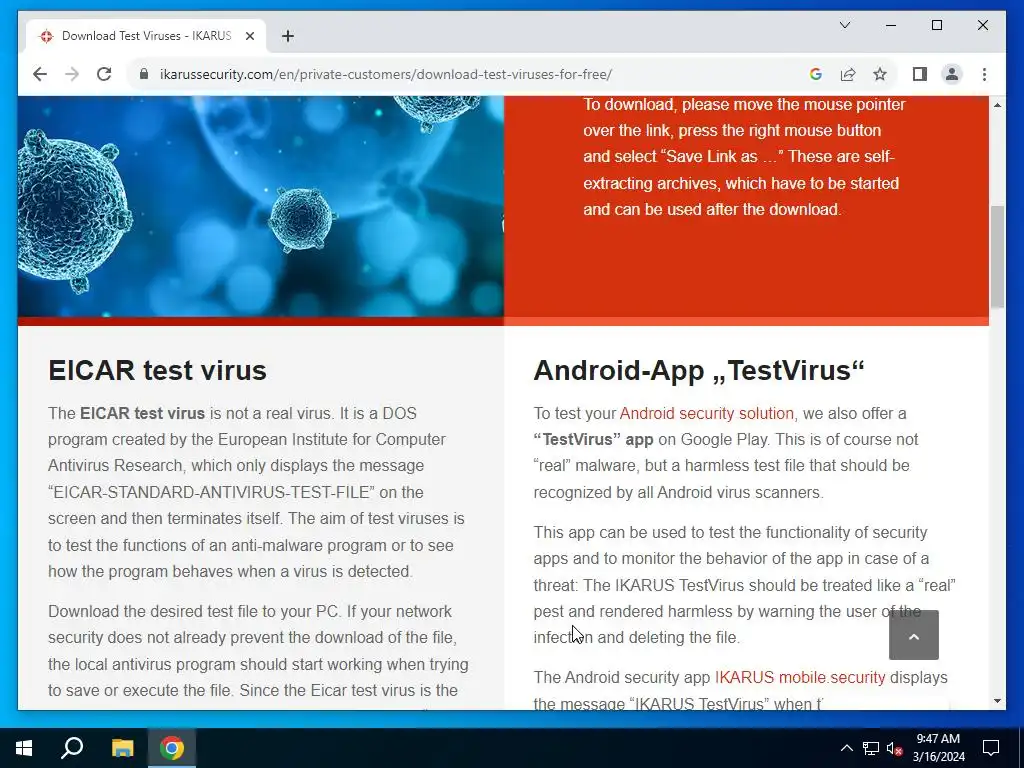
Task: Click the forward navigation arrow
Action: (72, 74)
